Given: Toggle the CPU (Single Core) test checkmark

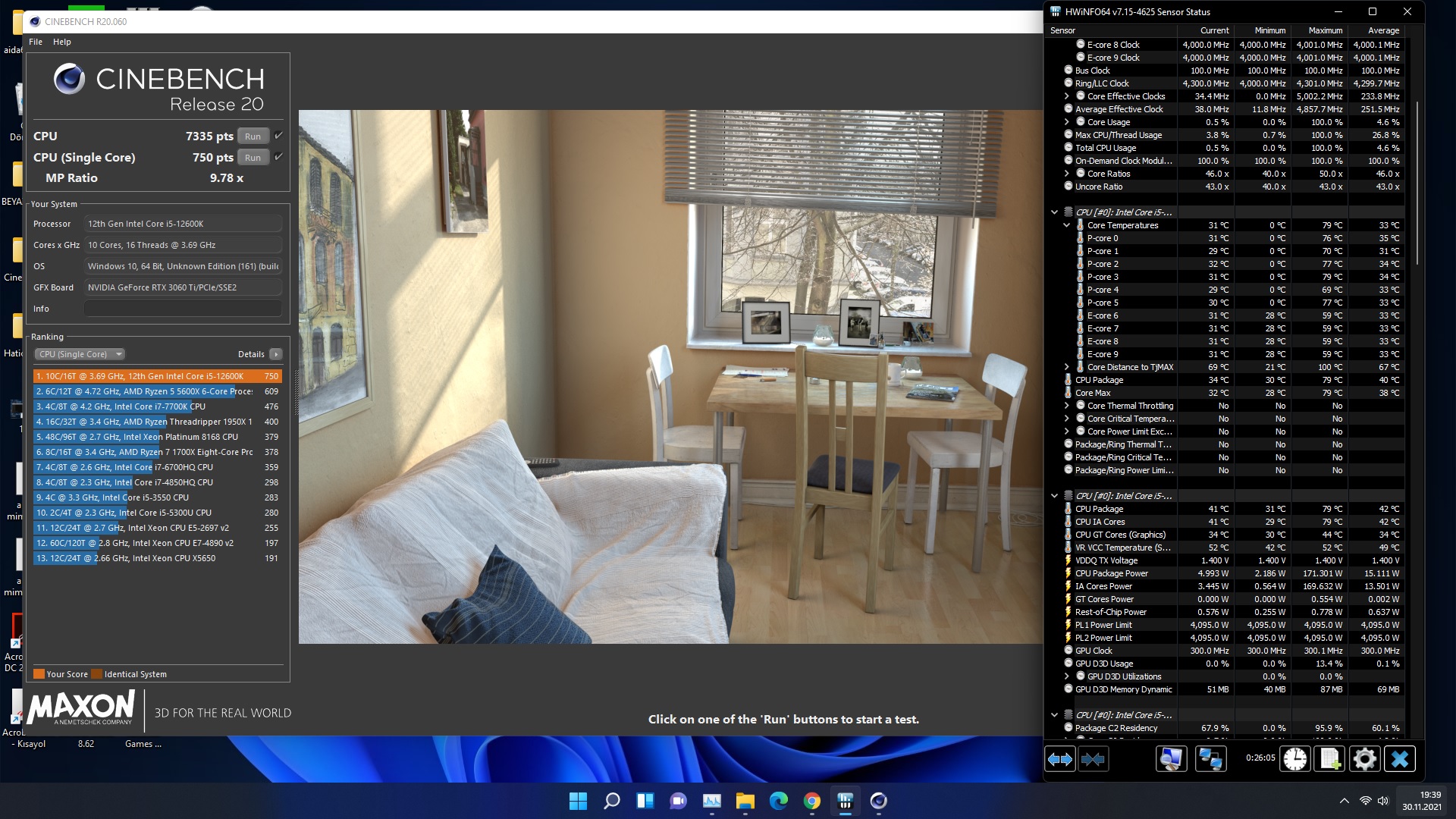Looking at the screenshot, I should [278, 157].
